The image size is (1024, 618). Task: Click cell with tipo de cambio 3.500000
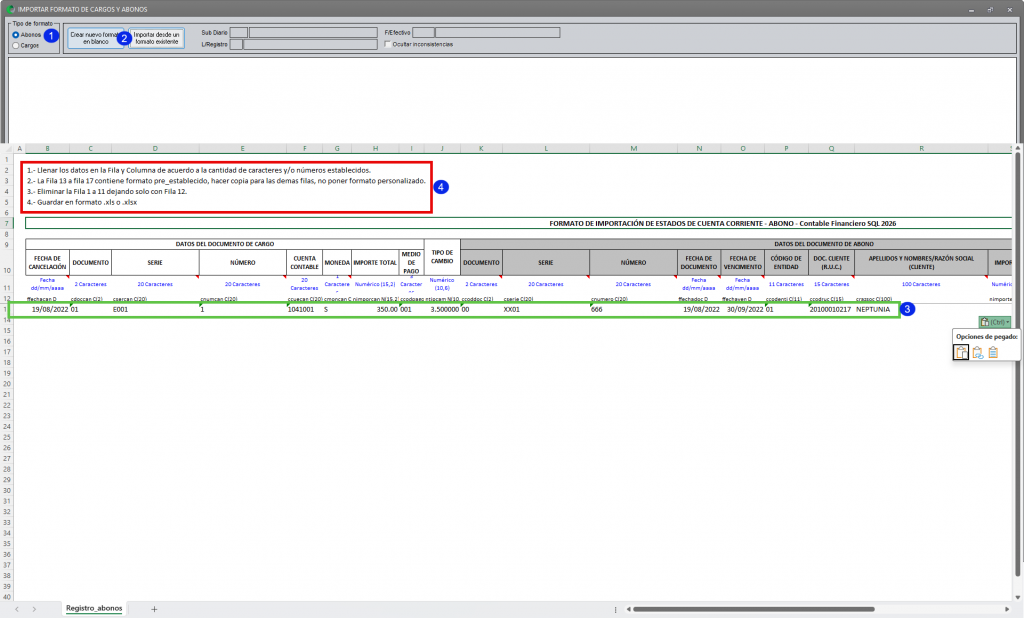tap(442, 310)
